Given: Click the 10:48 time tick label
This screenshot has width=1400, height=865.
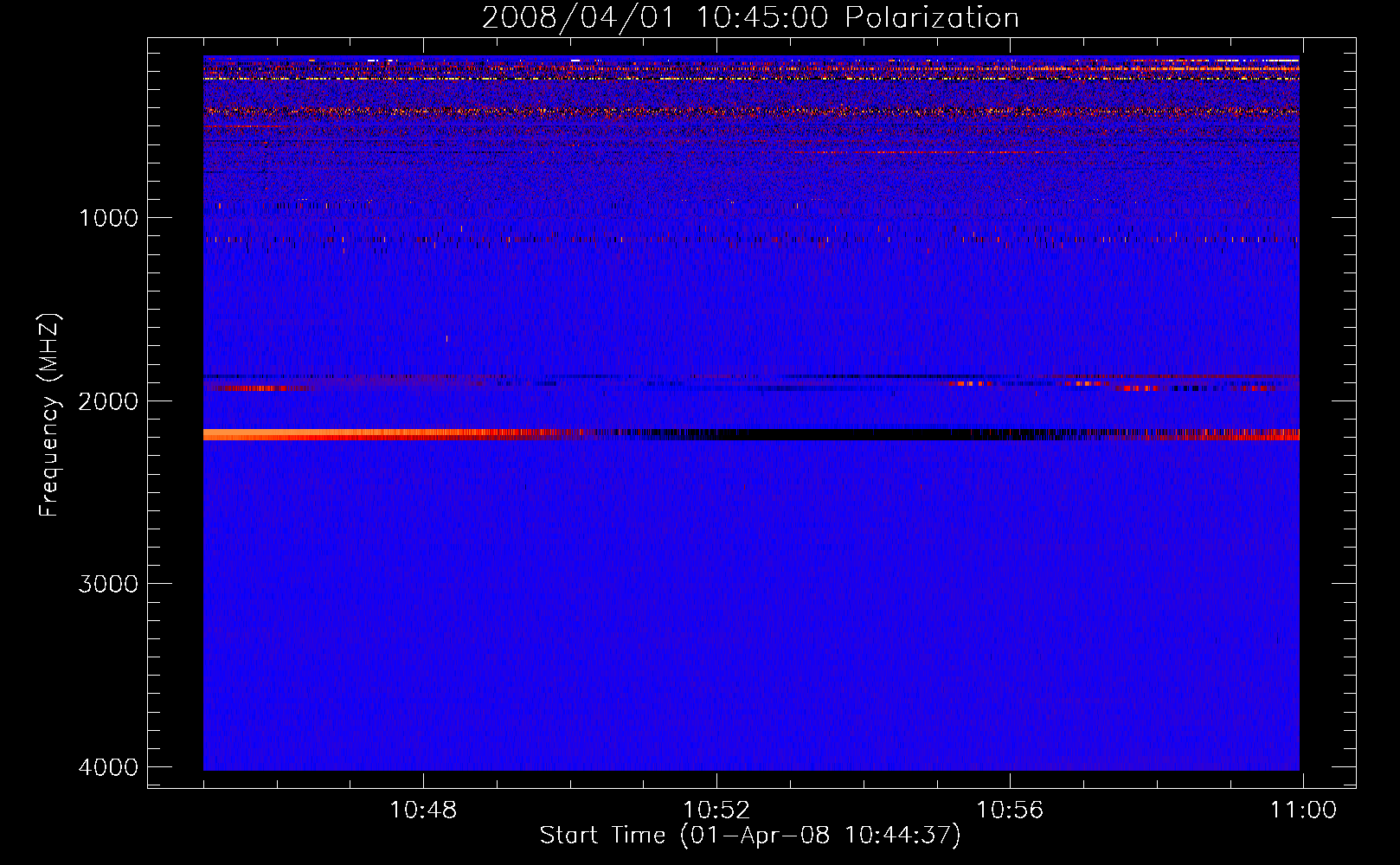Looking at the screenshot, I should tap(423, 811).
